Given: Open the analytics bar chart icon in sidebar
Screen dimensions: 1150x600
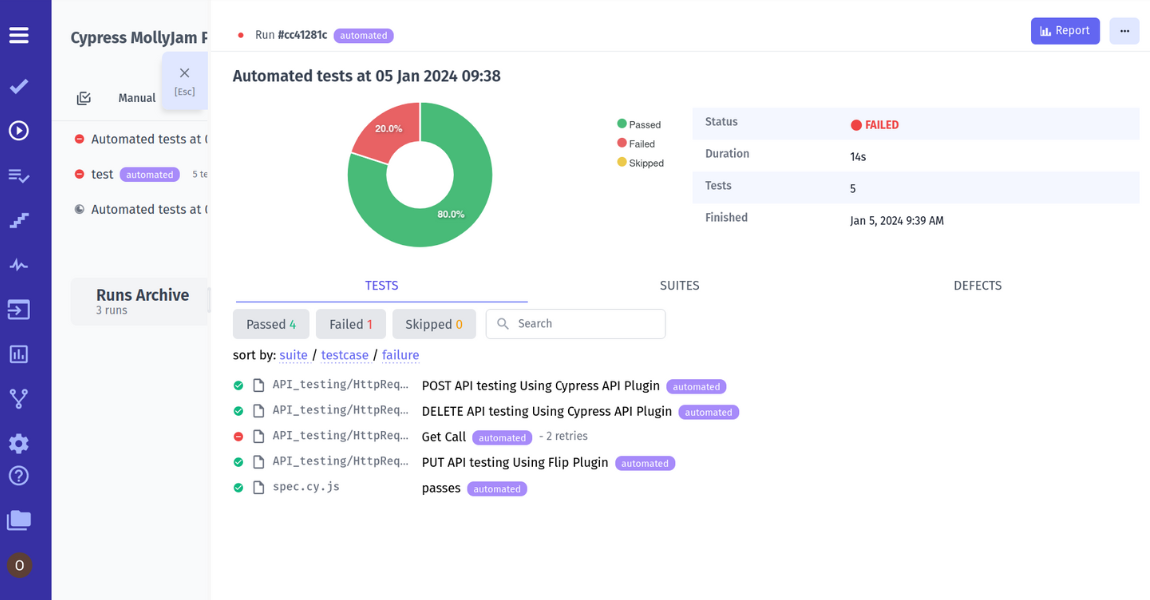Looking at the screenshot, I should point(18,354).
